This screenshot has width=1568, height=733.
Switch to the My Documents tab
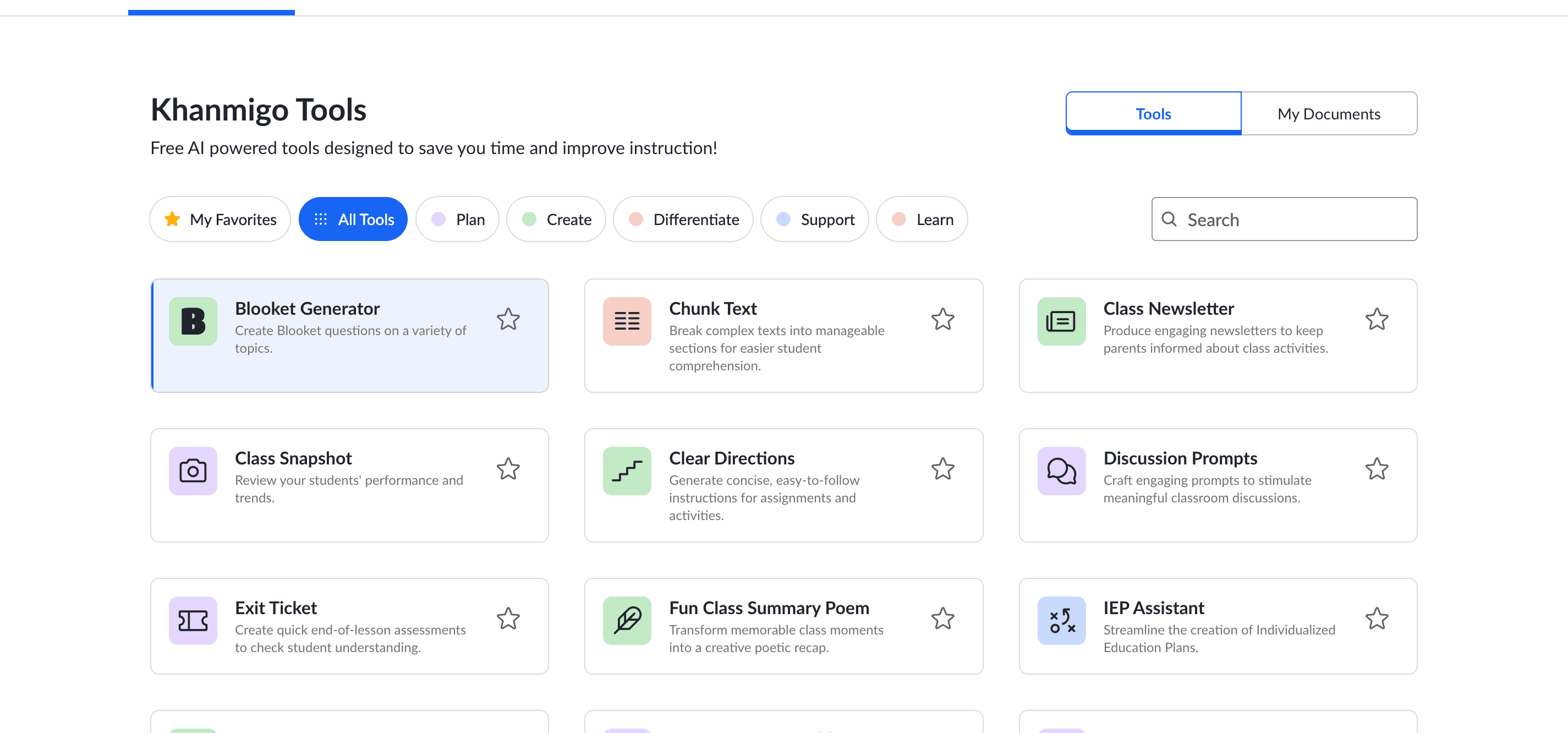click(1329, 114)
